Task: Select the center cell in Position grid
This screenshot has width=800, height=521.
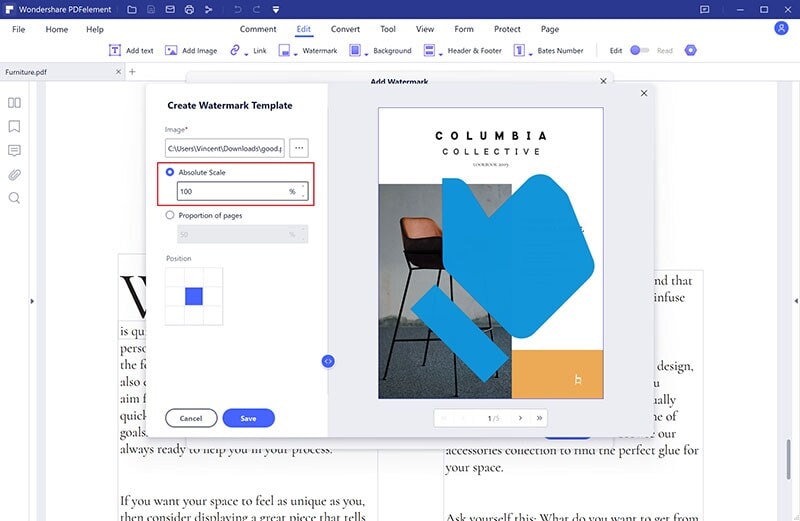Action: [x=194, y=296]
